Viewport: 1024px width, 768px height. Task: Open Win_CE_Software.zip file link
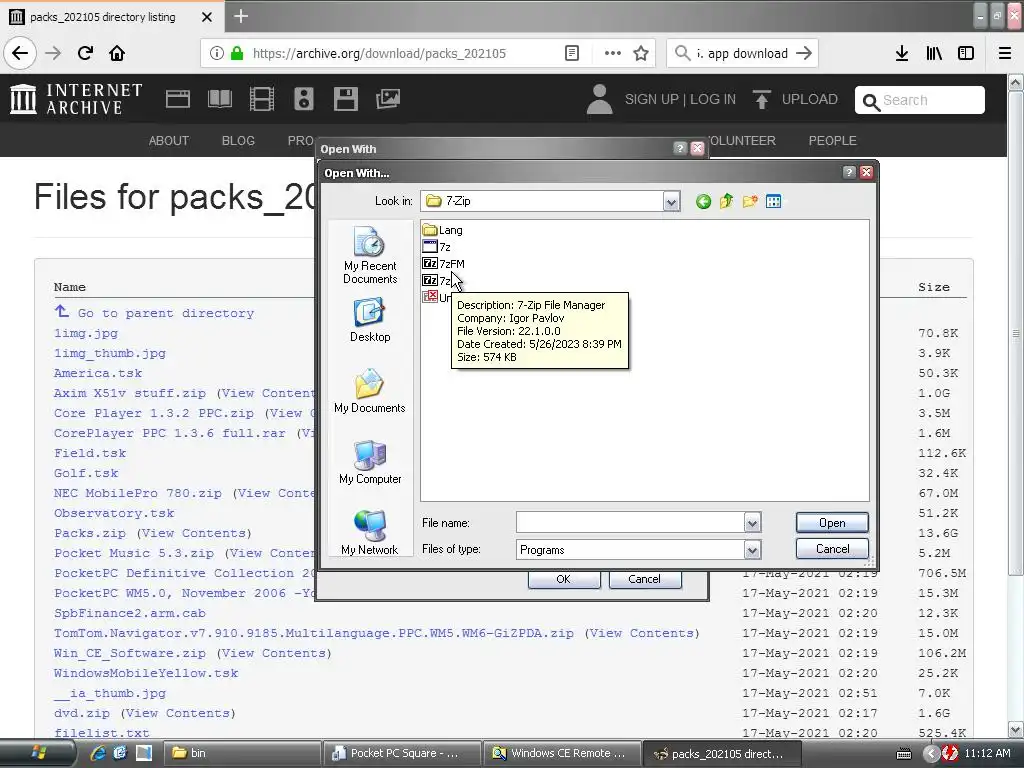(x=129, y=653)
